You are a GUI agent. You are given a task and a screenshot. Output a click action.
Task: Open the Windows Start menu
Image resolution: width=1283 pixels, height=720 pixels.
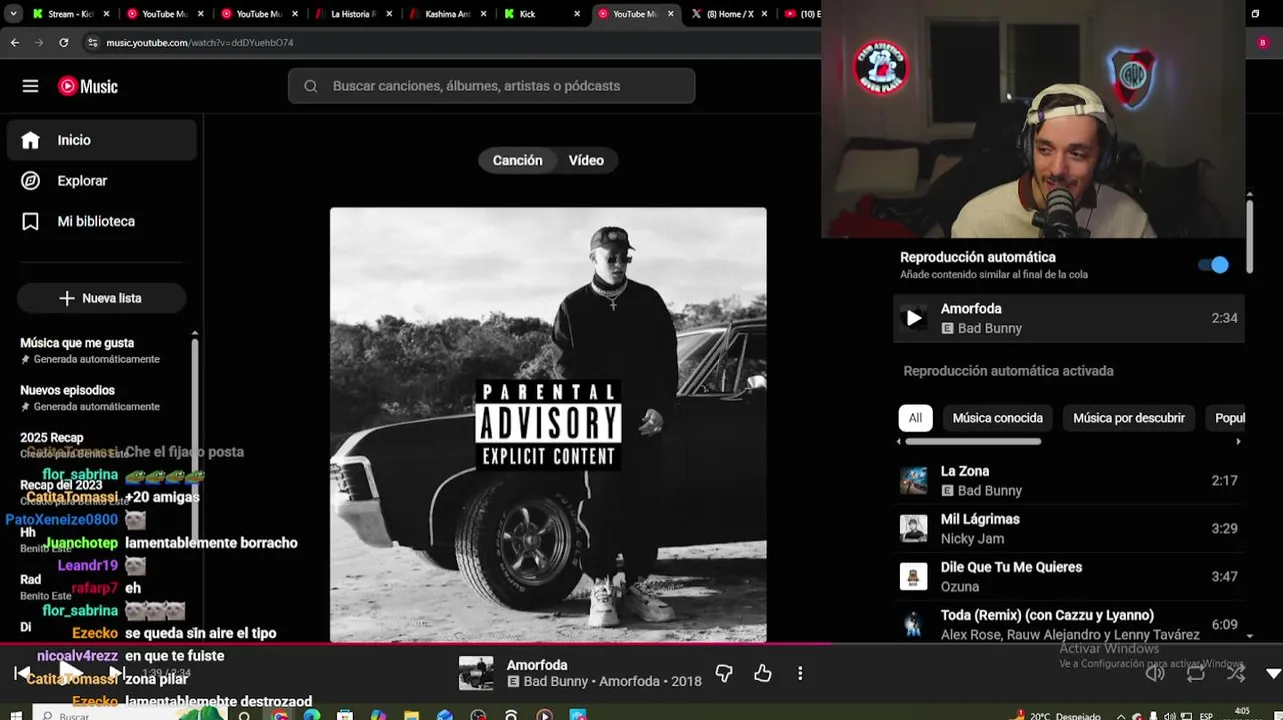(15, 715)
